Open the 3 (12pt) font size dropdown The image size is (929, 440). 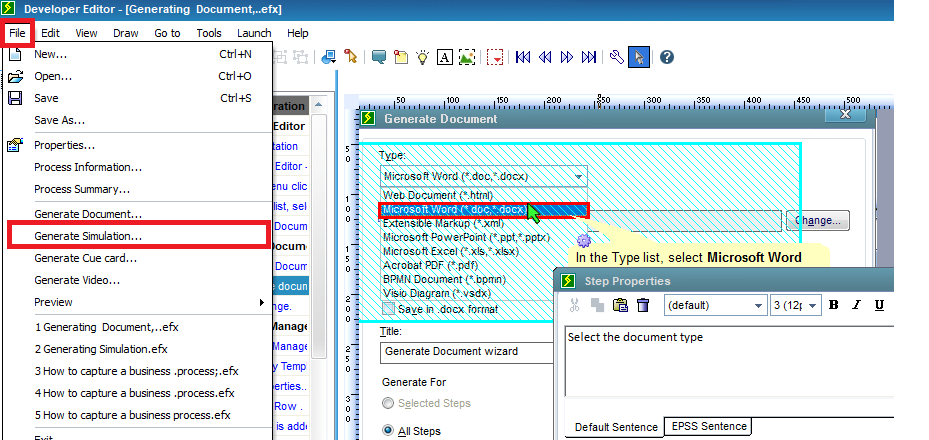tap(813, 306)
